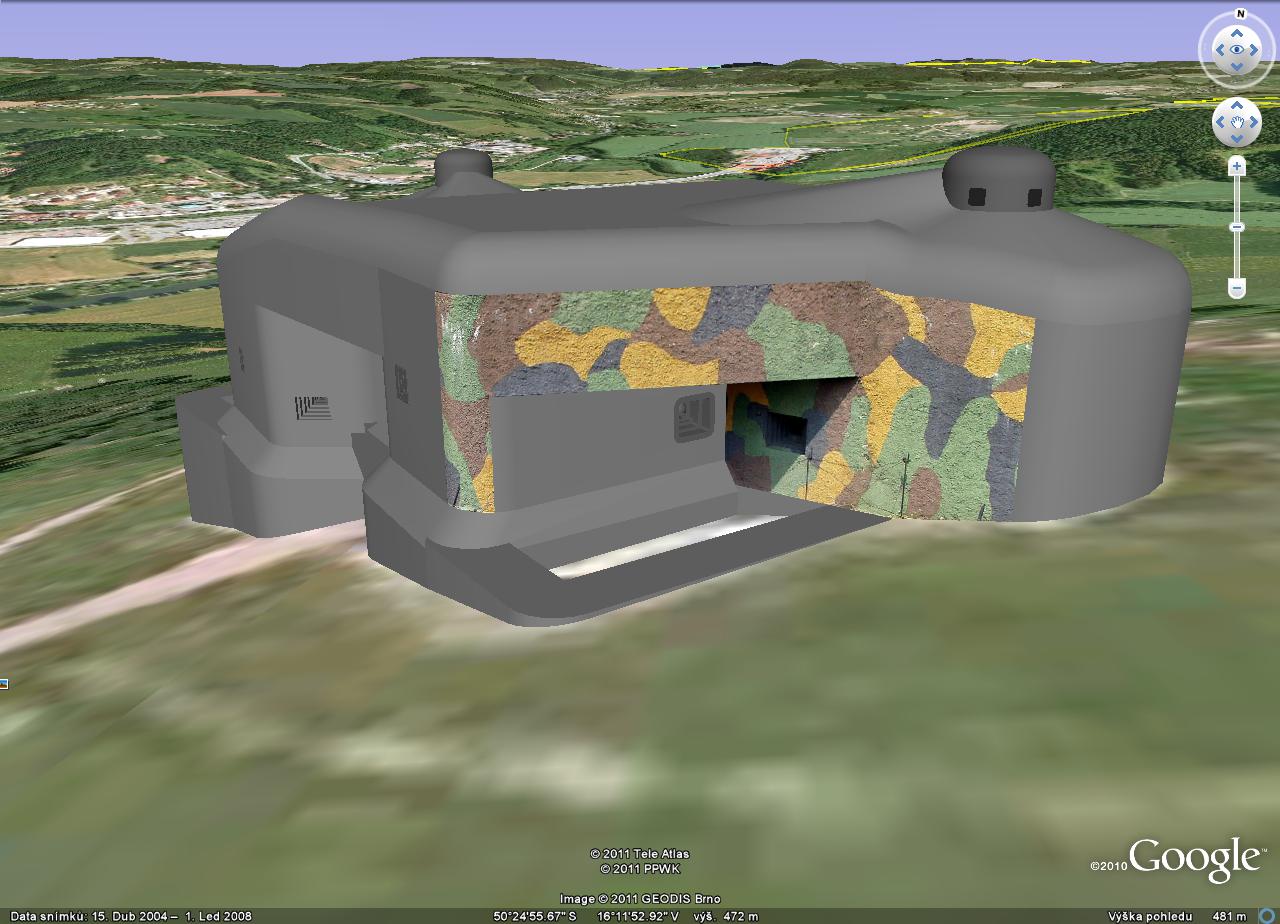Click the zoom slider handle
1280x924 pixels.
(1237, 227)
